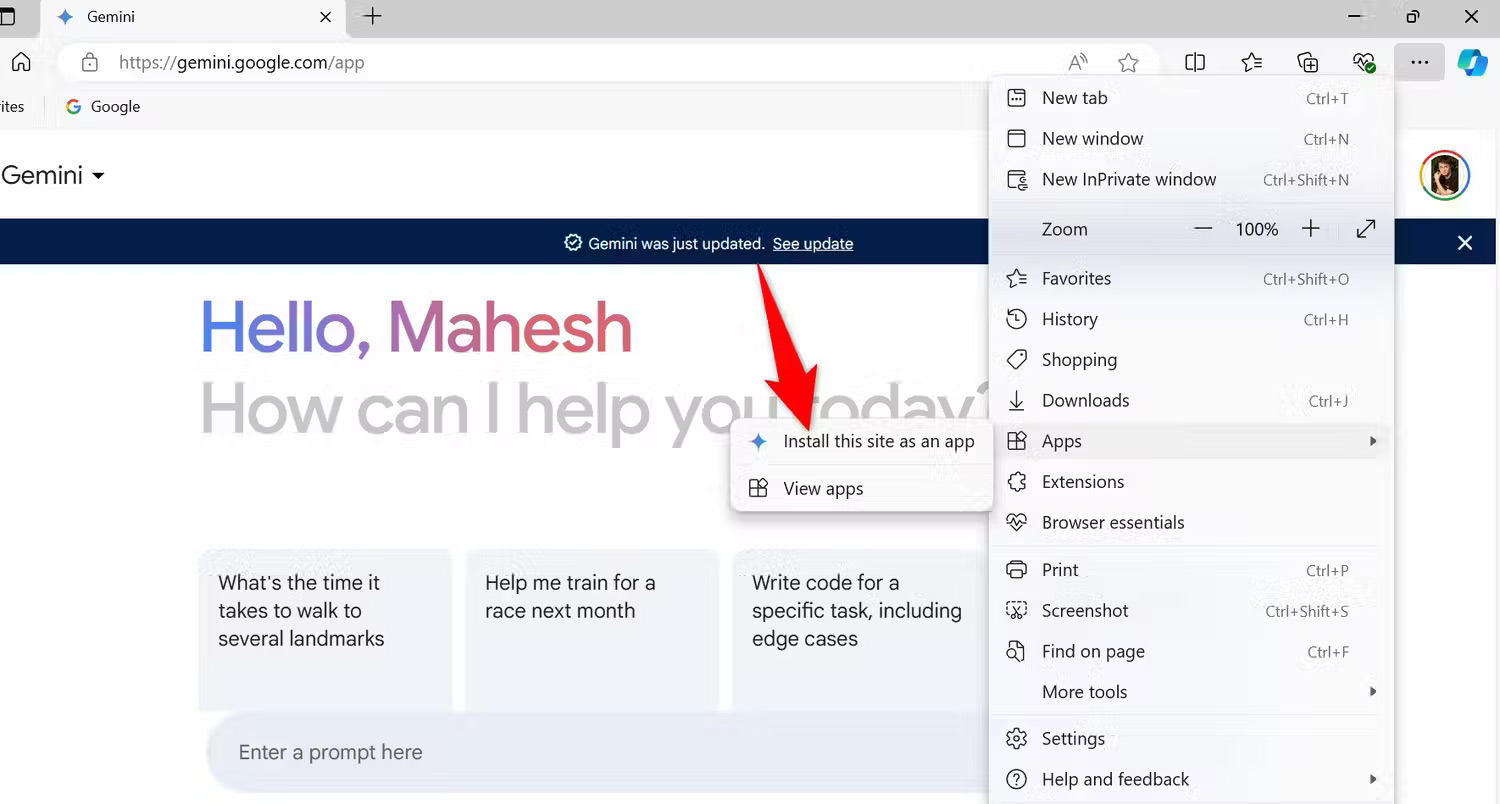Open Browser essentials heart icon in the toolbar

1364,63
